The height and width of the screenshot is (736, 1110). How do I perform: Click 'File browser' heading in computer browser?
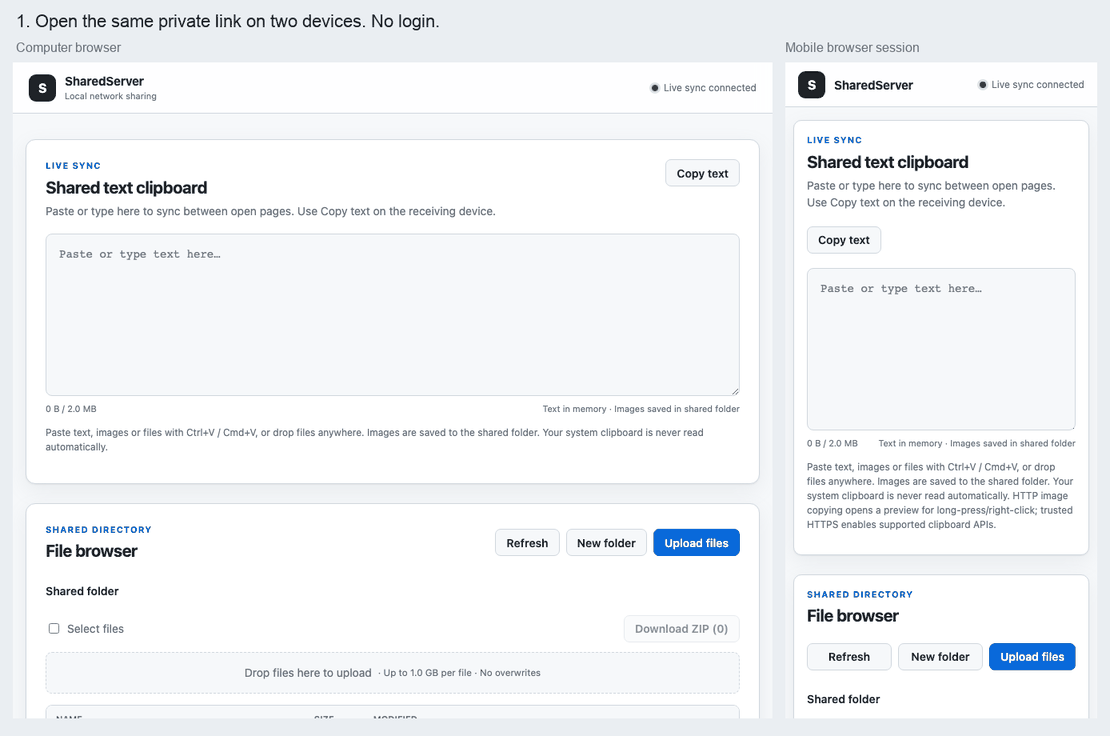coord(91,551)
